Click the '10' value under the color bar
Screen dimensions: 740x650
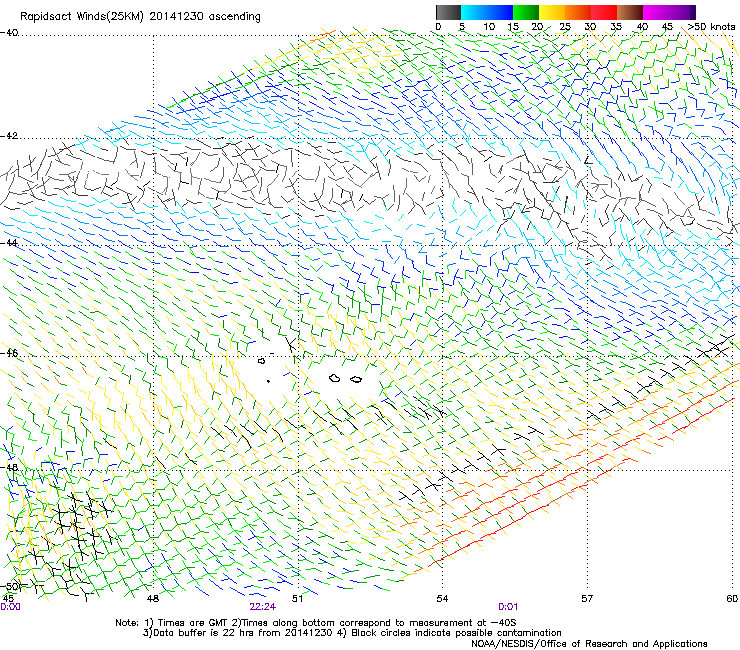[x=489, y=26]
